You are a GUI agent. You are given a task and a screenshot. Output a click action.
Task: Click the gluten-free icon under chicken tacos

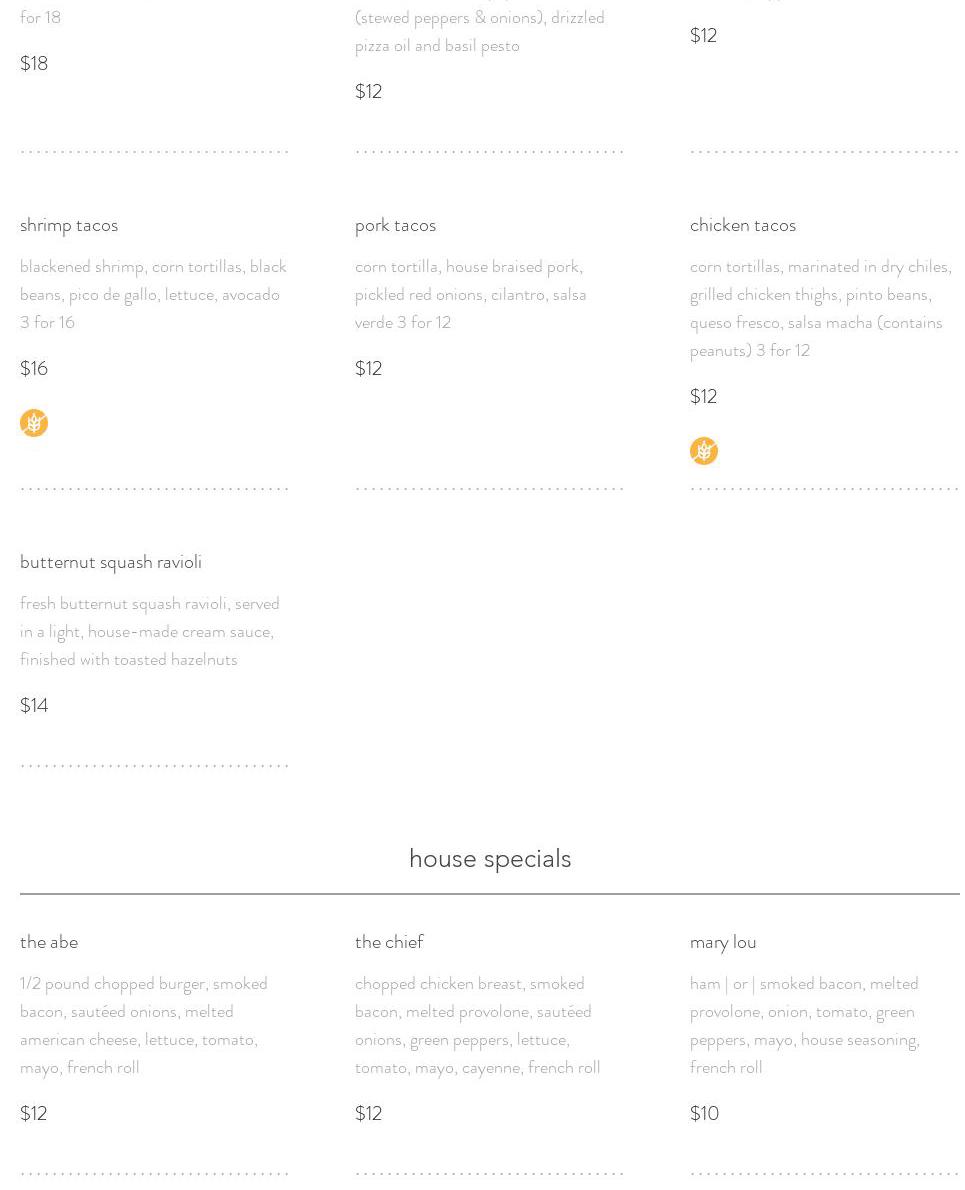click(704, 451)
